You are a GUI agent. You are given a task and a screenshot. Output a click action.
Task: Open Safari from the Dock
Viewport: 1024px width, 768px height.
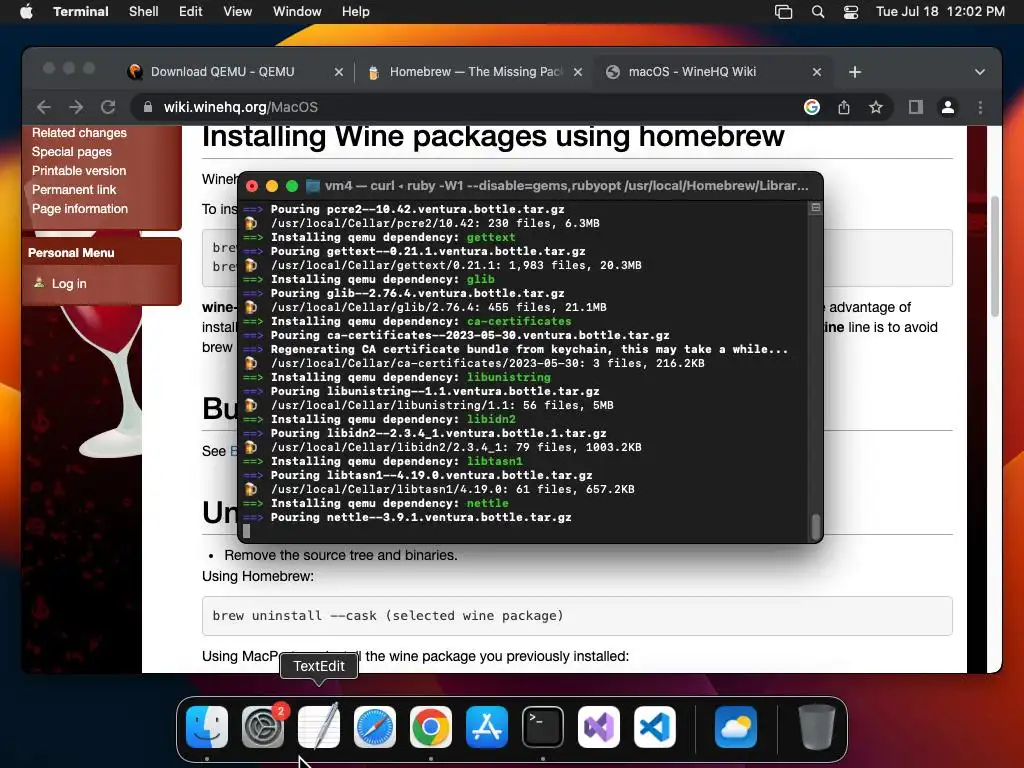point(375,727)
